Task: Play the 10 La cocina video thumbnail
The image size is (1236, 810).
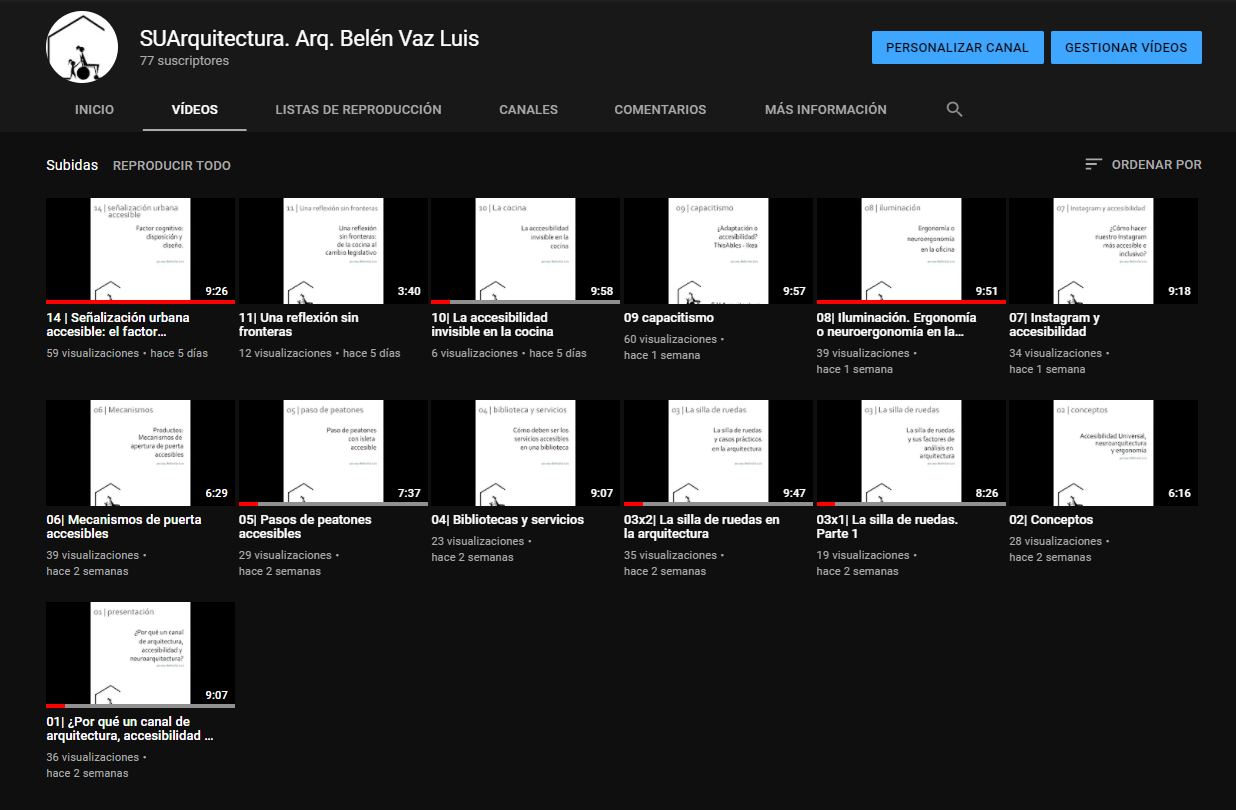Action: click(x=525, y=250)
